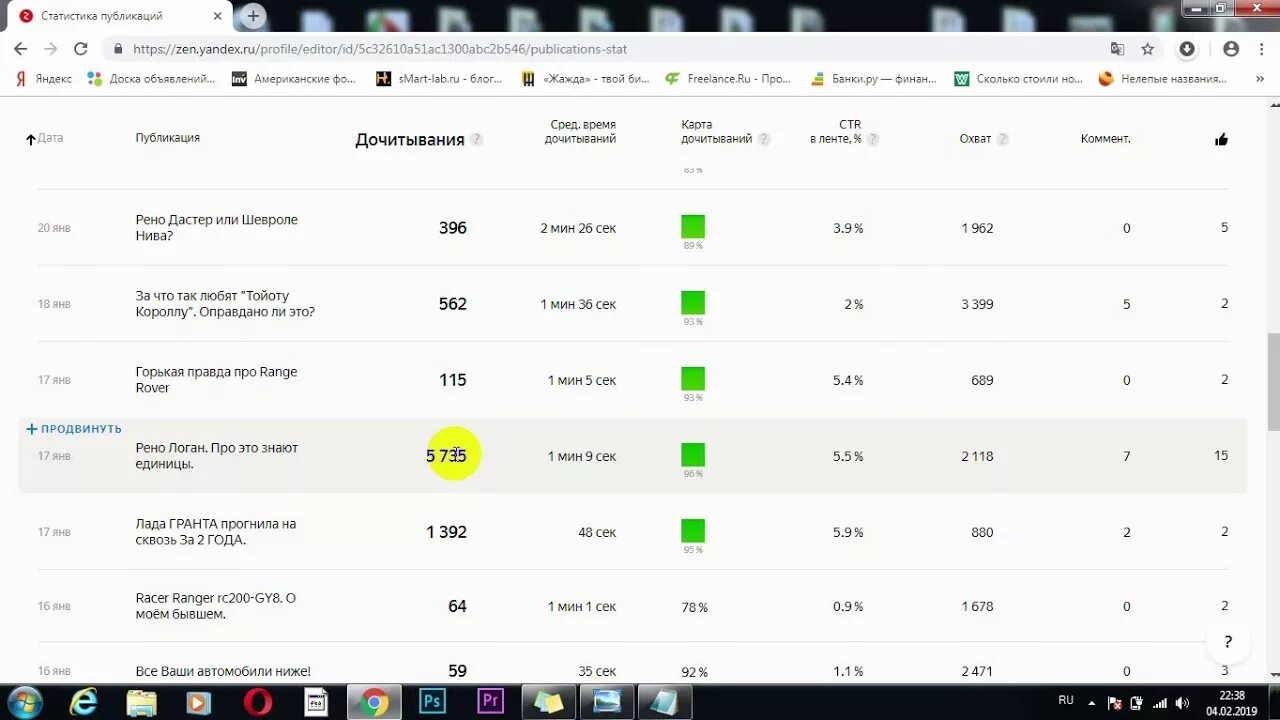The height and width of the screenshot is (720, 1280).
Task: Close the Статистика публикаций tab
Action: coord(217,16)
